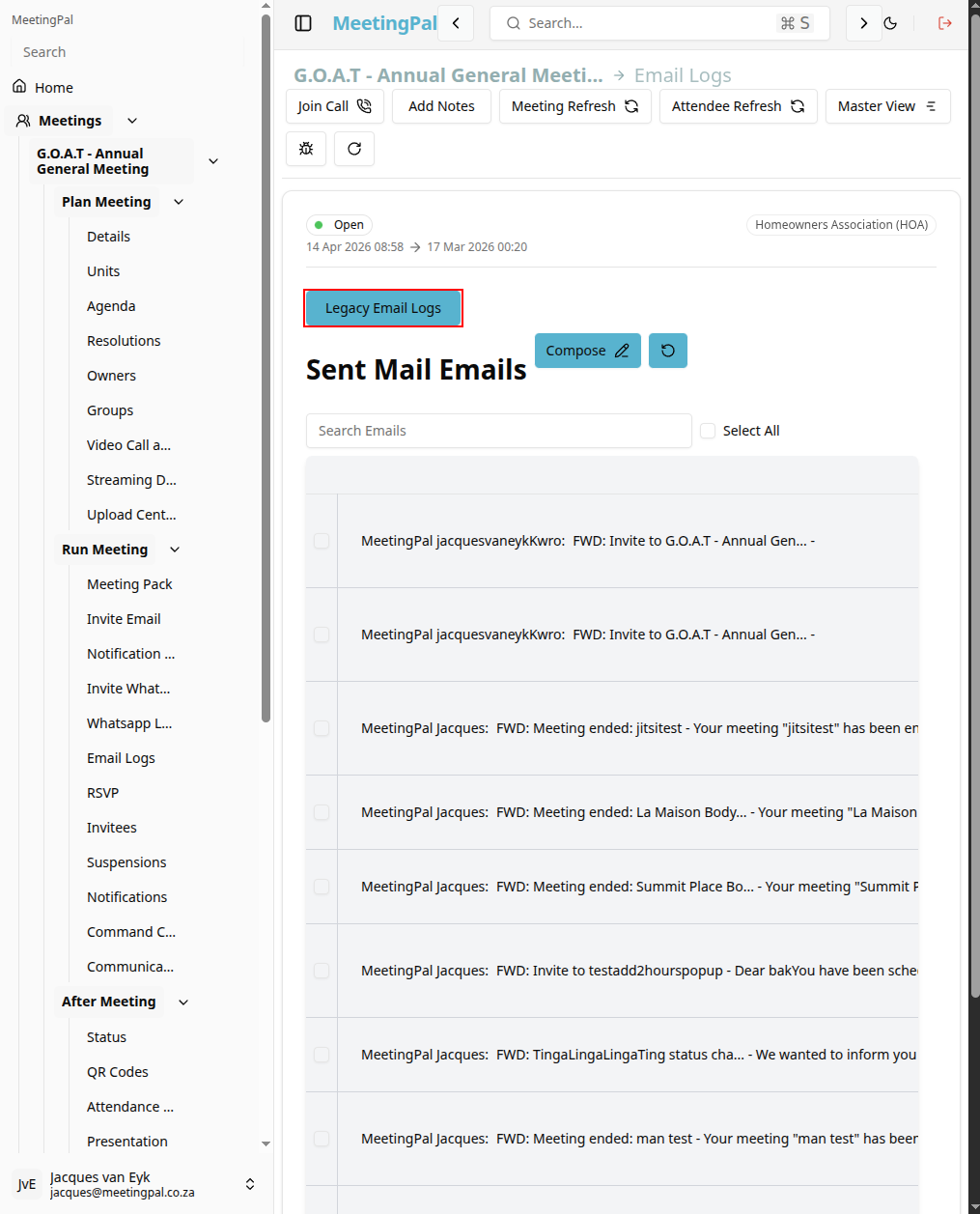Click the back navigation chevron
This screenshot has width=980, height=1214.
point(456,23)
